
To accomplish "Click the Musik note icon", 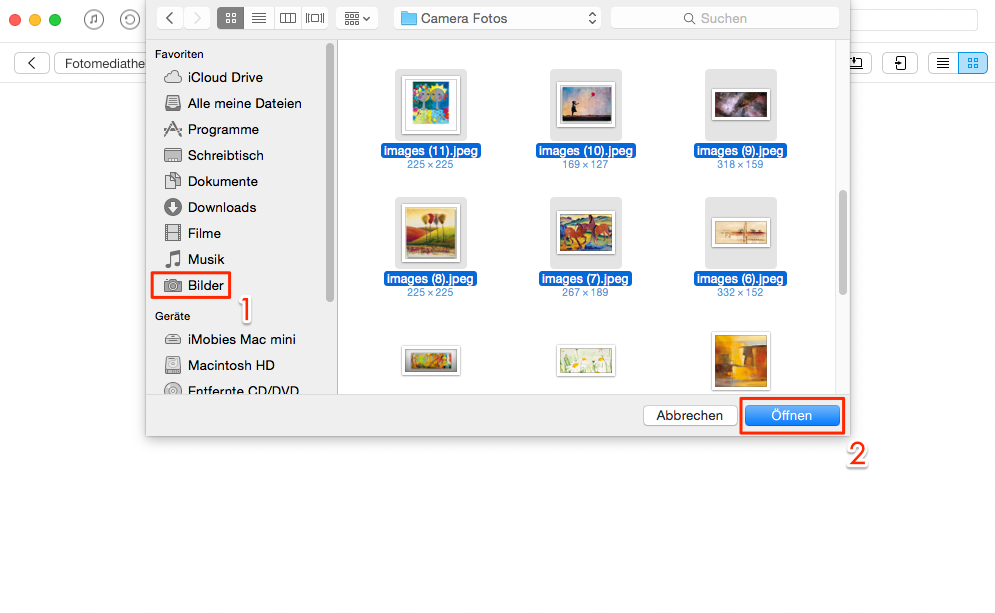I will tap(173, 260).
